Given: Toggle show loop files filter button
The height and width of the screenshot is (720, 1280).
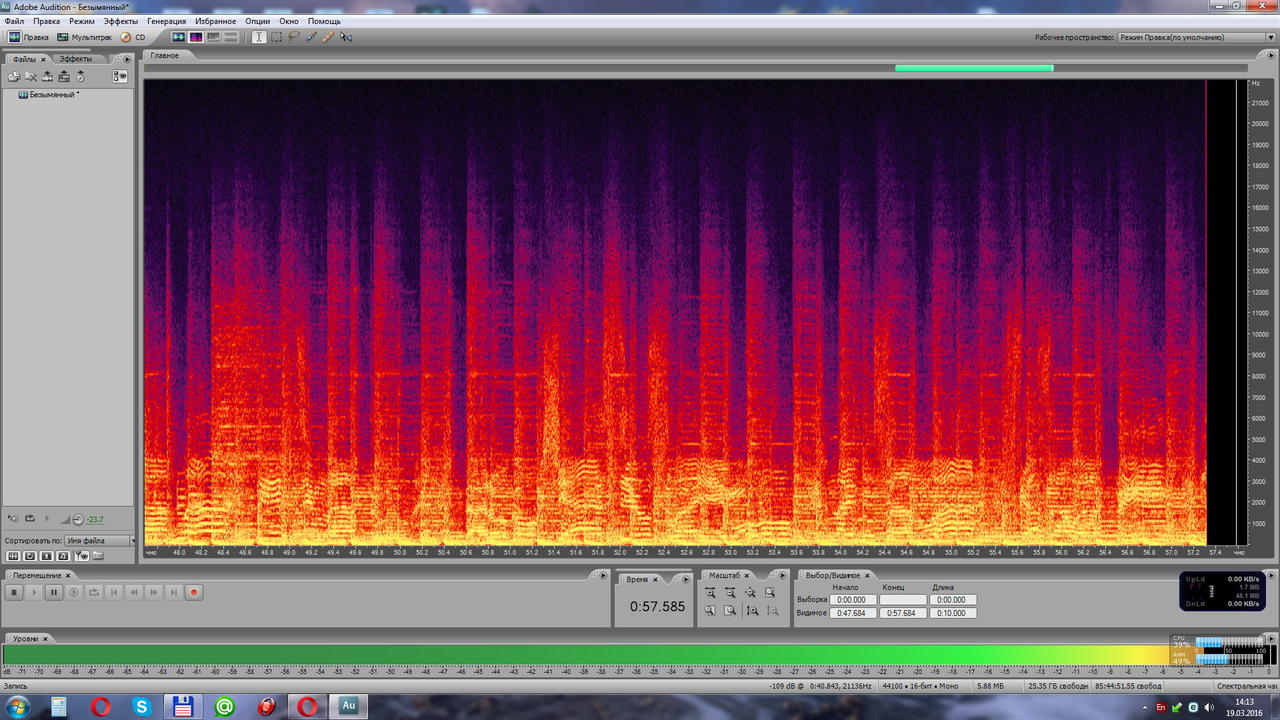Looking at the screenshot, I should pyautogui.click(x=30, y=556).
